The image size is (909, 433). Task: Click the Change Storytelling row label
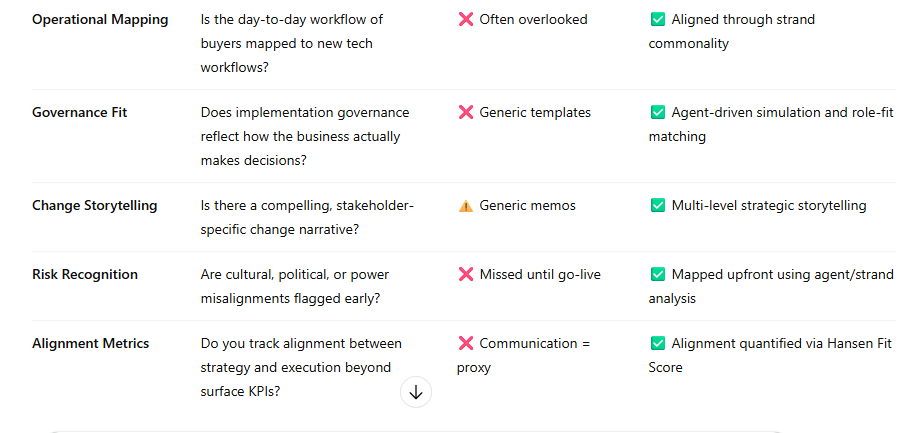pos(95,206)
